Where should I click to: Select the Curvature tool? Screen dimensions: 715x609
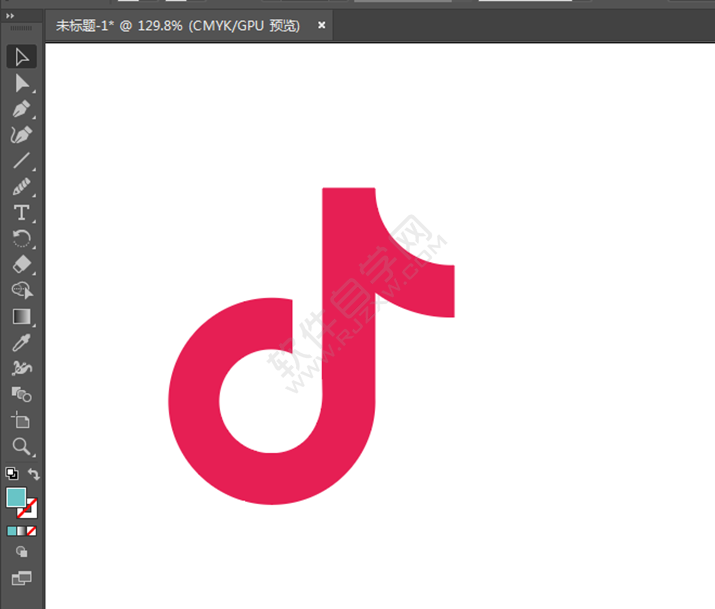[x=21, y=135]
